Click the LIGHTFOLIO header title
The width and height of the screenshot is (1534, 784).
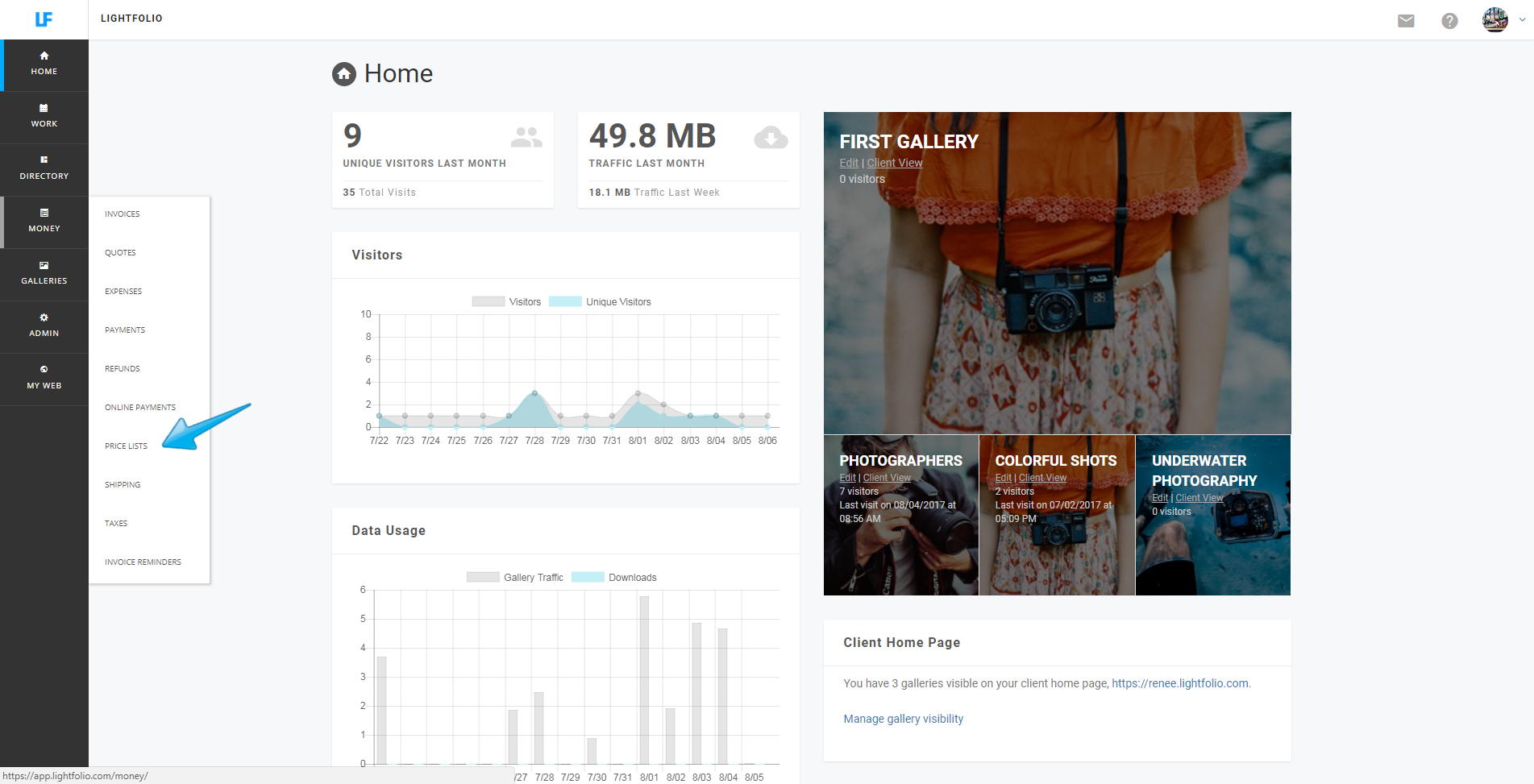pyautogui.click(x=131, y=19)
